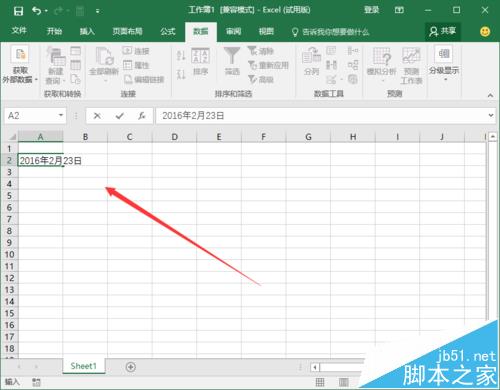Switch to the 公式 (Formulas) tab
Image resolution: width=500 pixels, height=390 pixels.
pyautogui.click(x=168, y=31)
